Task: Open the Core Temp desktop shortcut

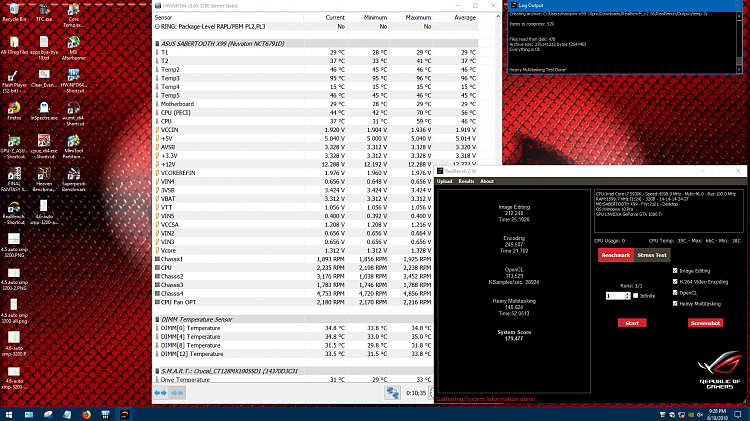Action: (x=73, y=16)
